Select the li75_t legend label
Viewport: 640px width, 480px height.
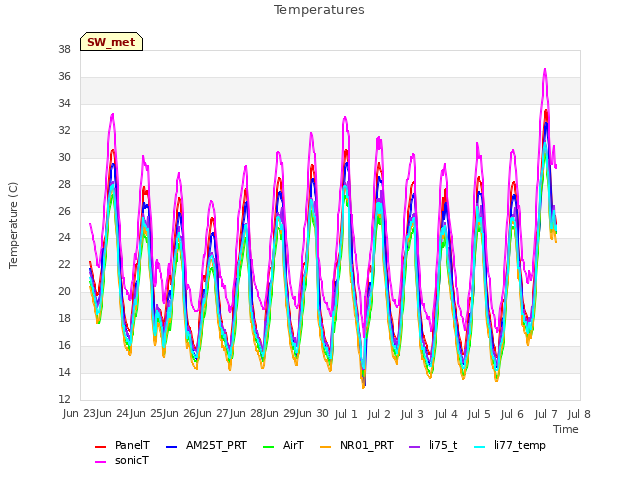point(443,445)
